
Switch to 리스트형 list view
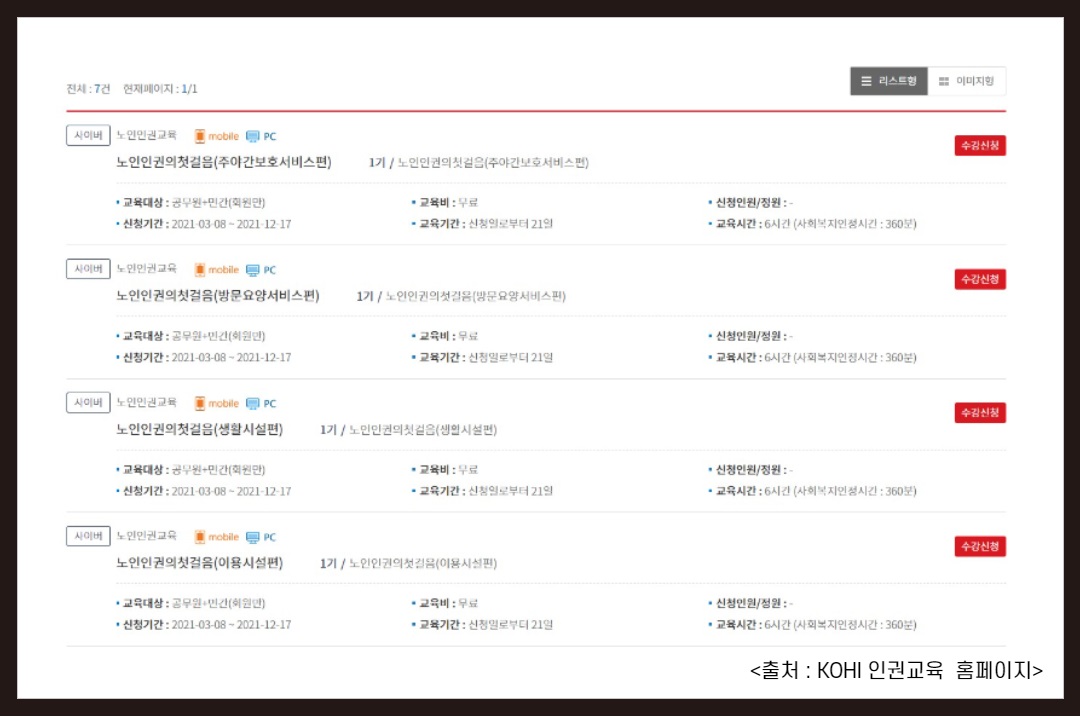[x=889, y=81]
